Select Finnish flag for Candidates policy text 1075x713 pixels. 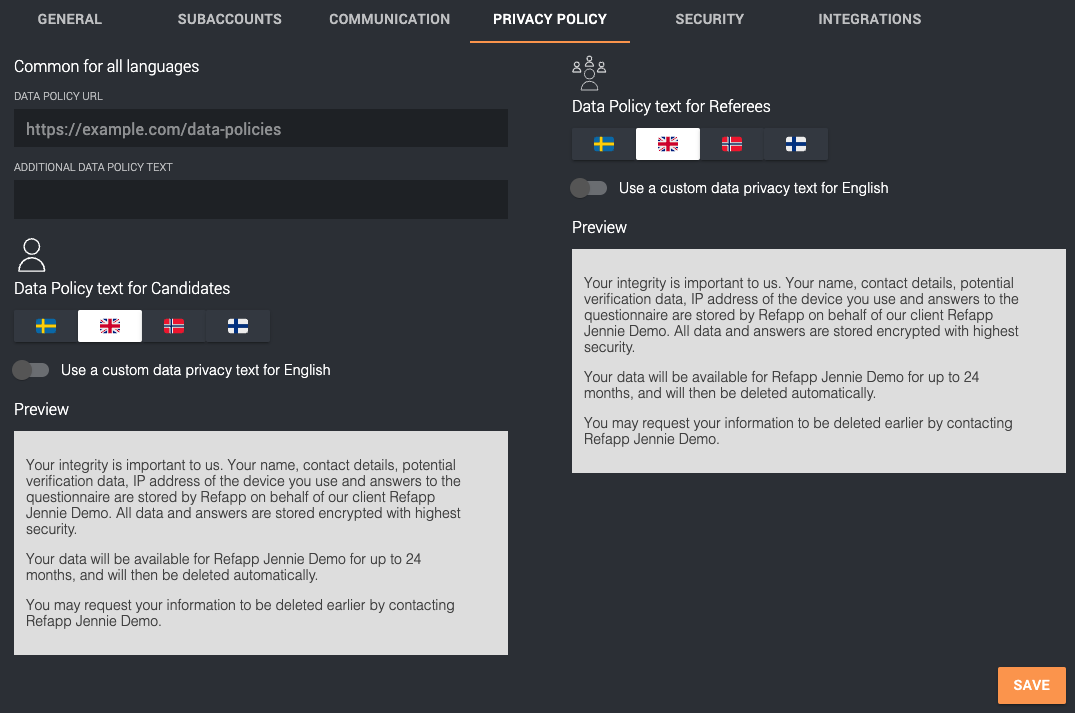click(238, 326)
